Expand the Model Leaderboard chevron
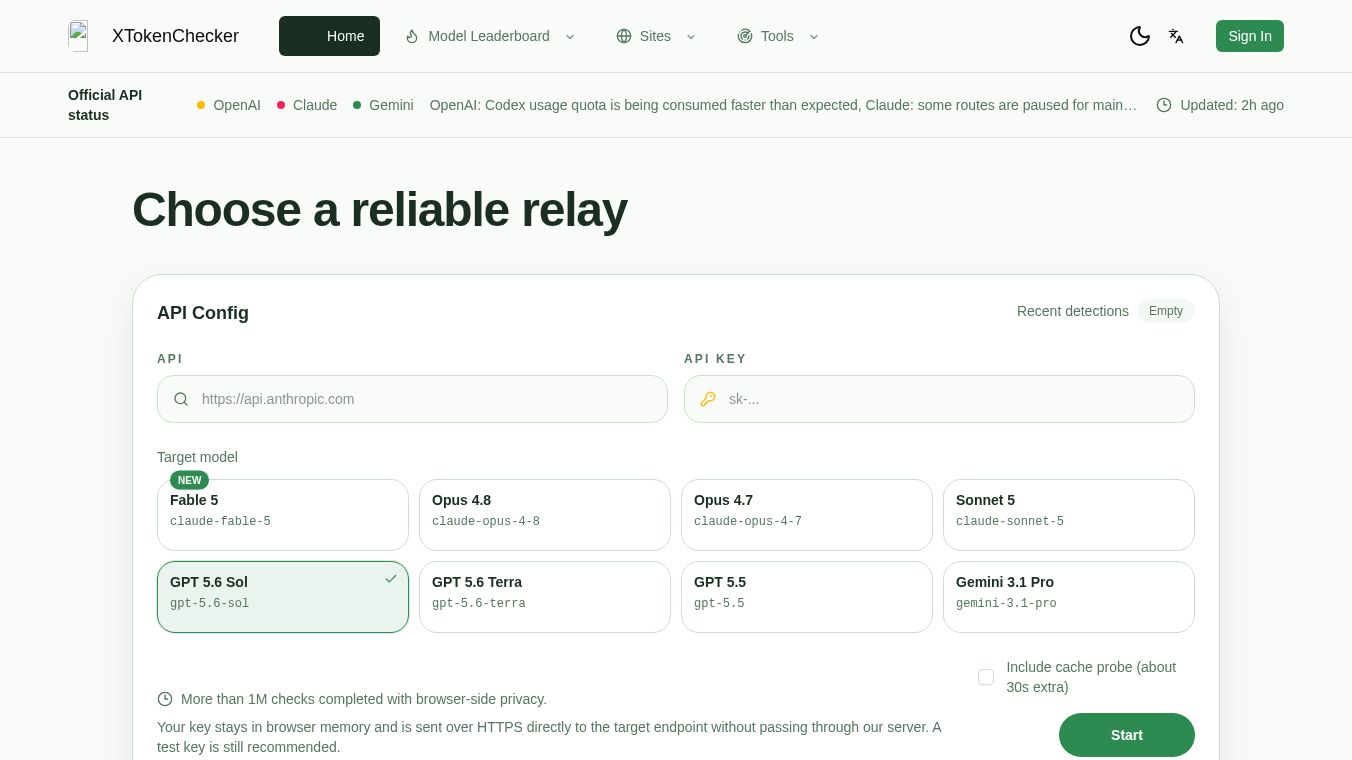The image size is (1352, 760). coord(570,36)
